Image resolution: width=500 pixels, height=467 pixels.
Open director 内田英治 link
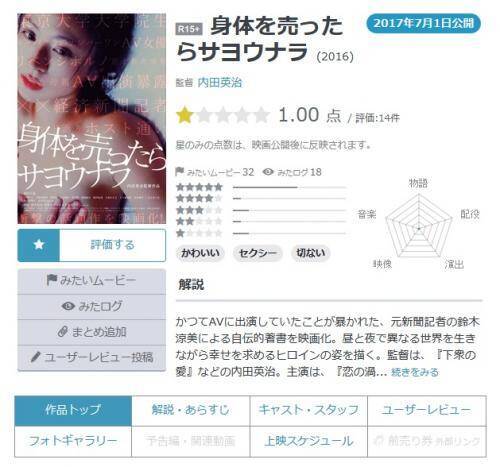tap(220, 83)
